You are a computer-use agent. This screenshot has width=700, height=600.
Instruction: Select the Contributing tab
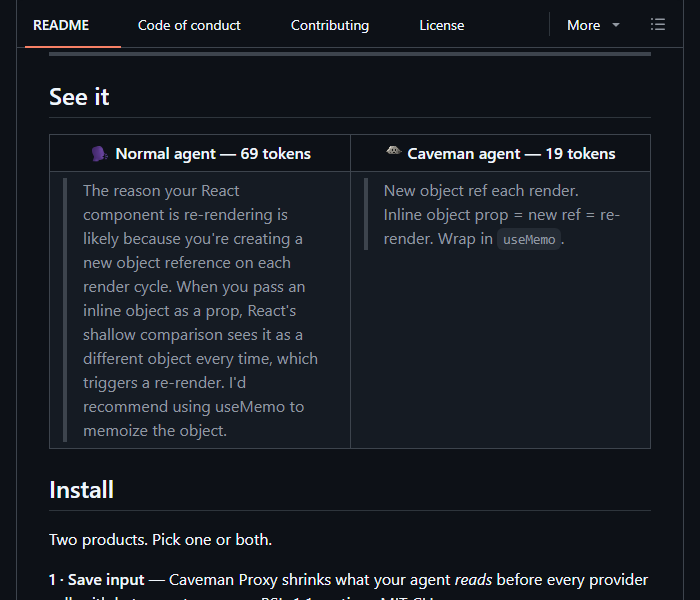[330, 25]
